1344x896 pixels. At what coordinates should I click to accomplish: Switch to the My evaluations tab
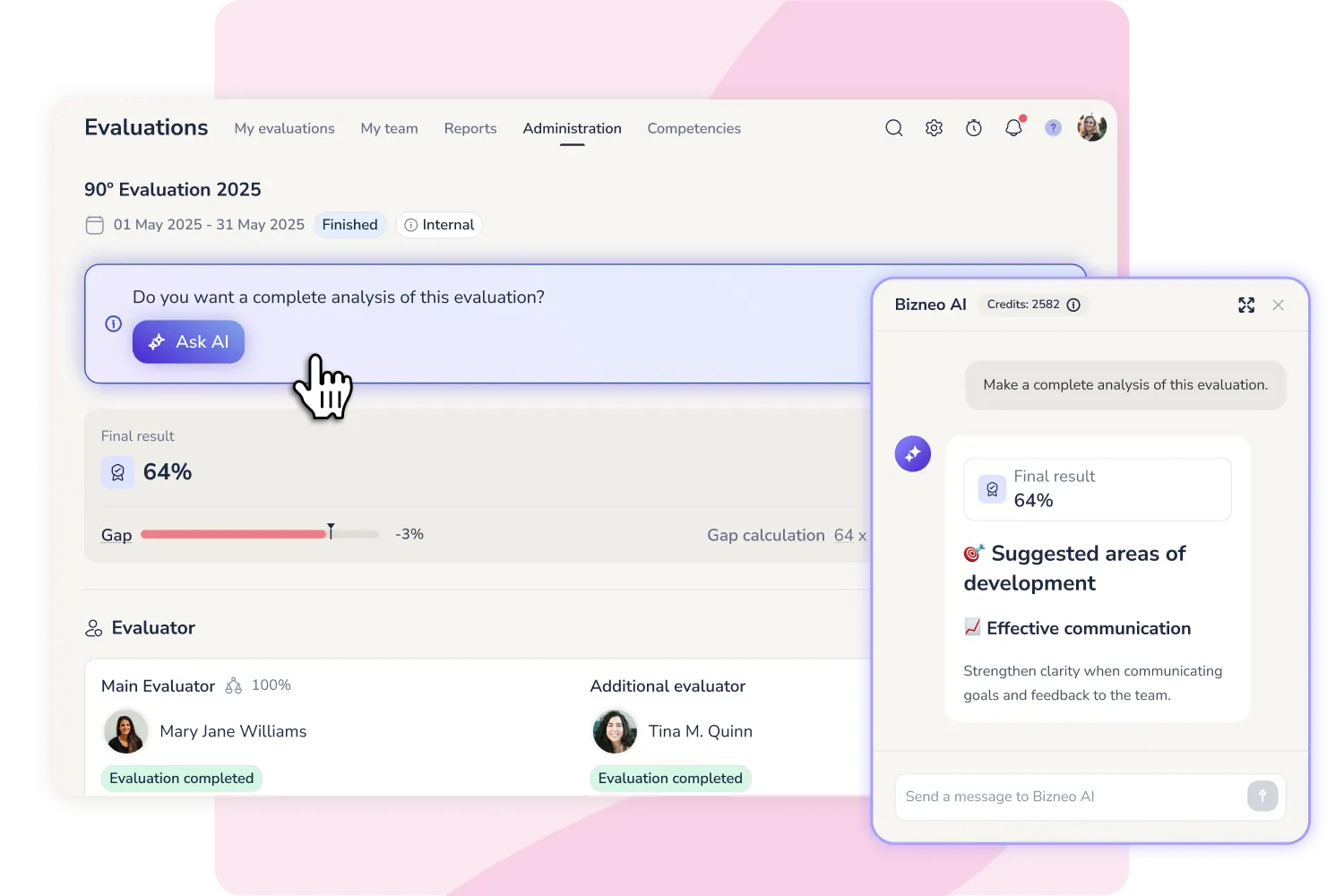click(284, 129)
